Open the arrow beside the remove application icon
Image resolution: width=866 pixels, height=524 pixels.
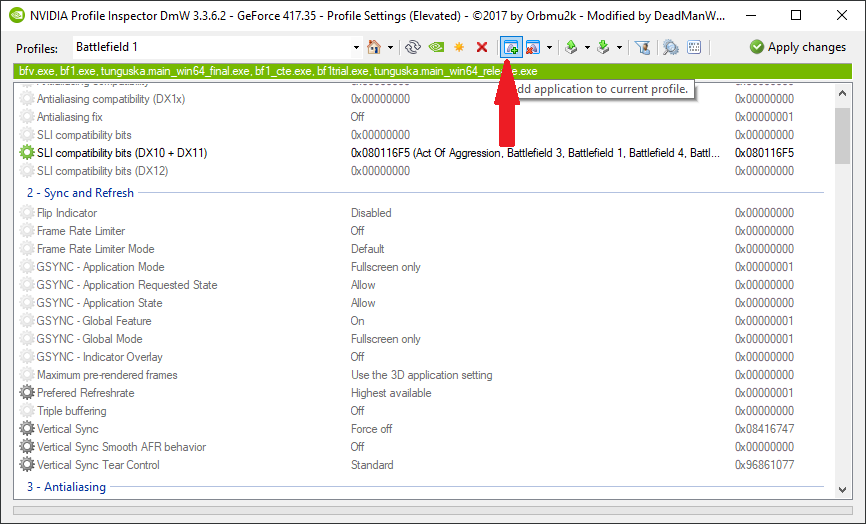click(x=549, y=47)
